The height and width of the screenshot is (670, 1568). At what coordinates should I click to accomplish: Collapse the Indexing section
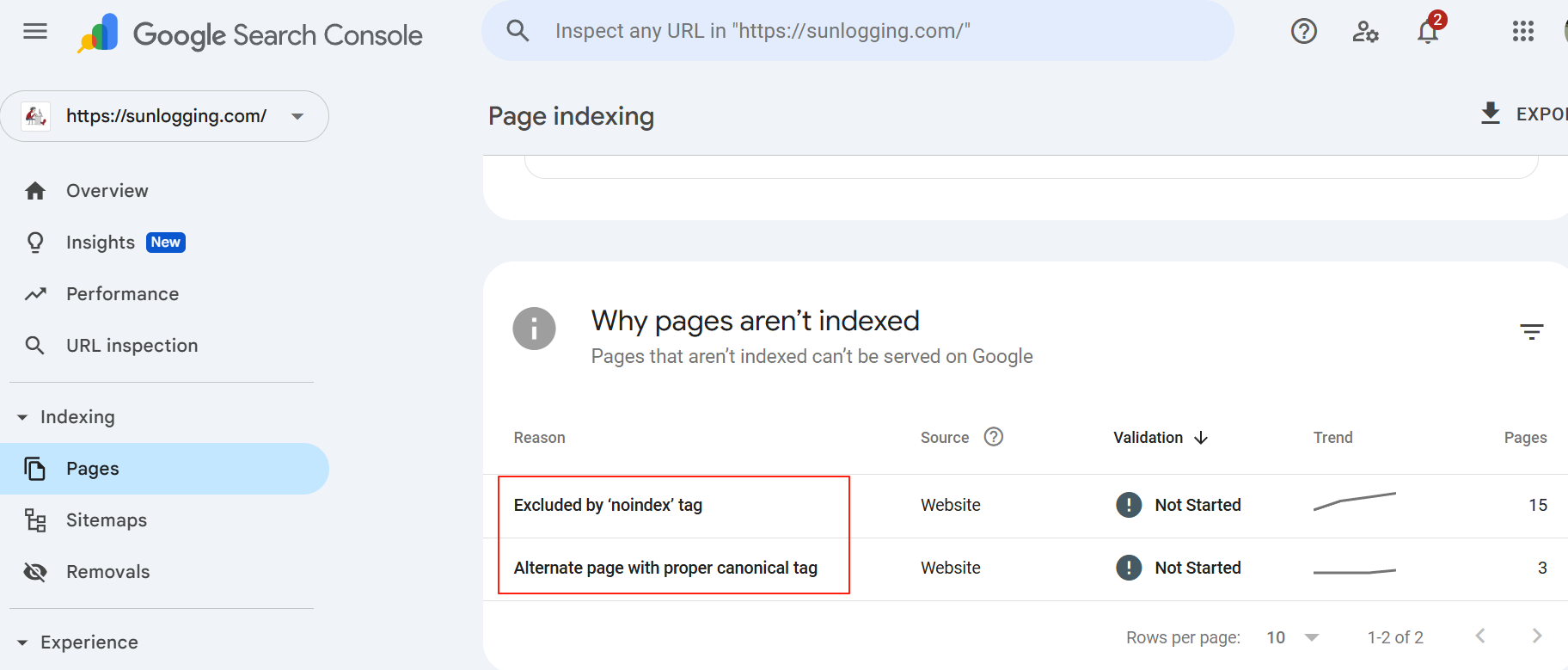(x=22, y=417)
